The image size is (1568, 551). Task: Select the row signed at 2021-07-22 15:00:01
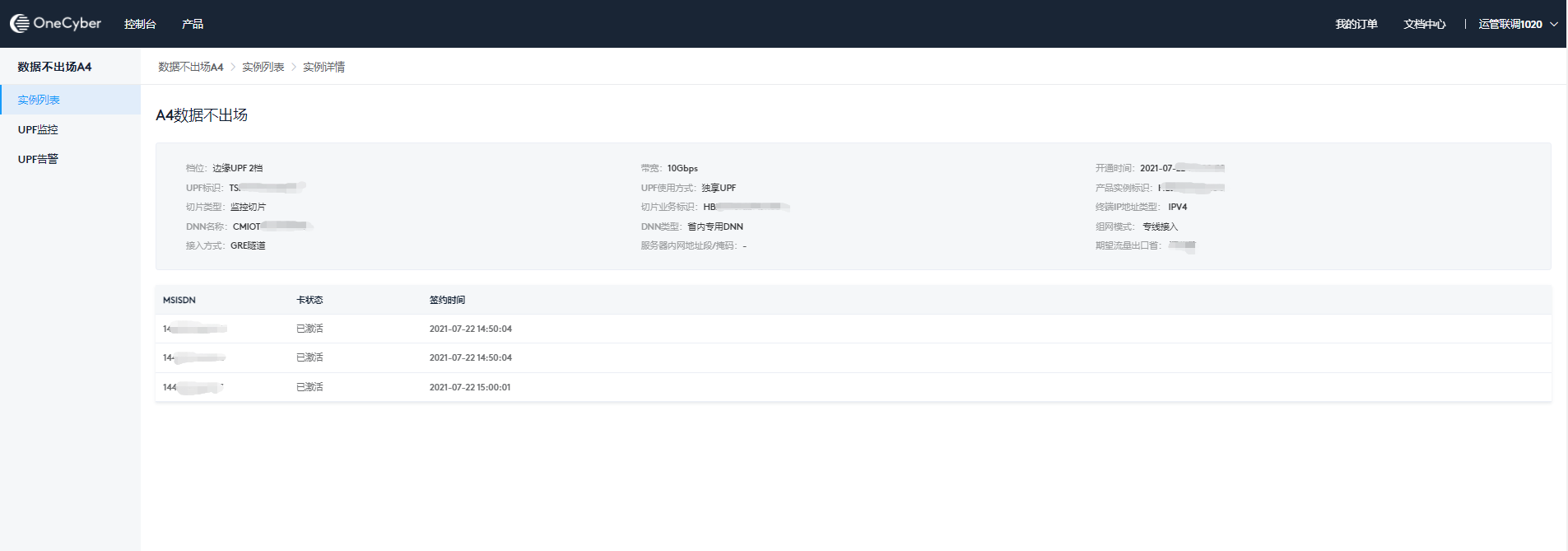[469, 387]
